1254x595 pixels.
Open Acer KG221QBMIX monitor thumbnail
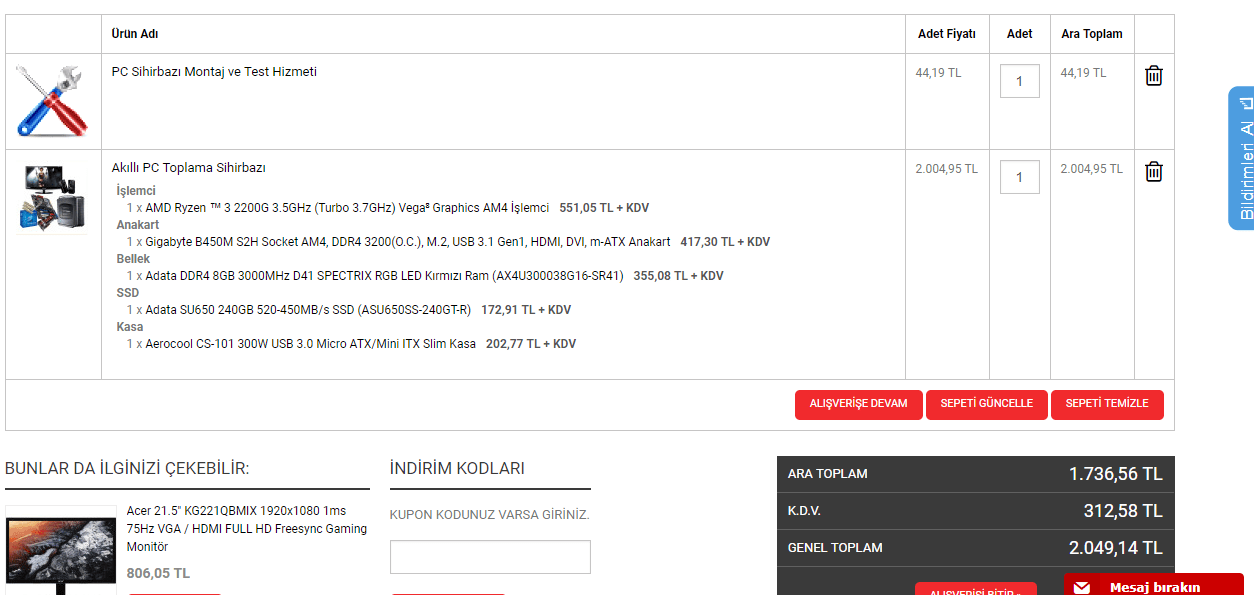point(61,550)
